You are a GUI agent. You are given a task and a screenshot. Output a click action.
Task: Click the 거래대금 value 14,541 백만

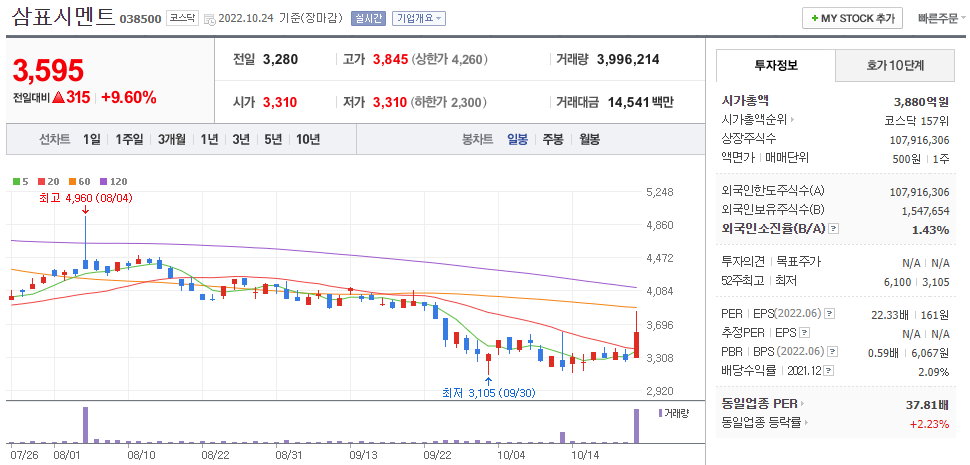[640, 103]
